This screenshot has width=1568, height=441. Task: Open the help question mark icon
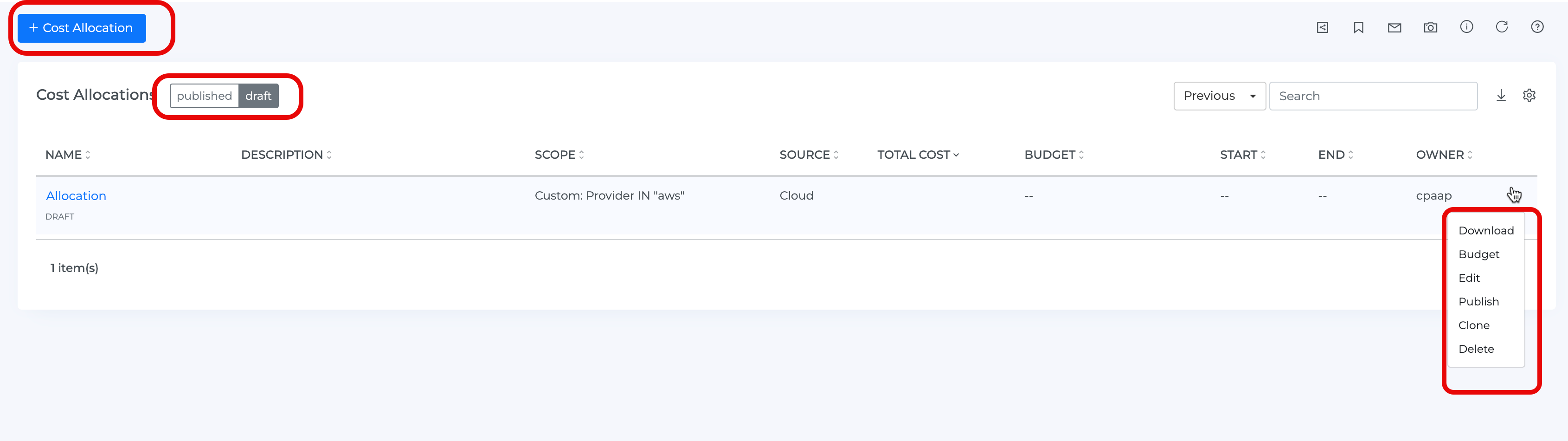(1537, 27)
